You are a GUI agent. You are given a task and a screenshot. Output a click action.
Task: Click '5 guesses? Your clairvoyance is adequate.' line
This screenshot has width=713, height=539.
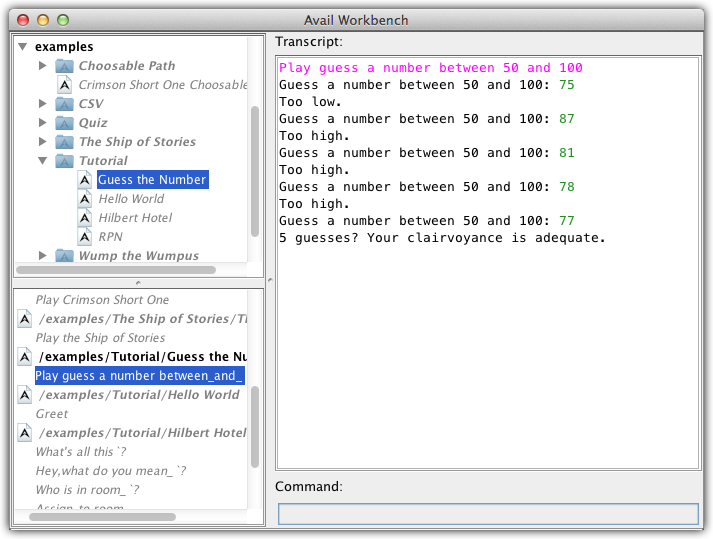click(442, 238)
